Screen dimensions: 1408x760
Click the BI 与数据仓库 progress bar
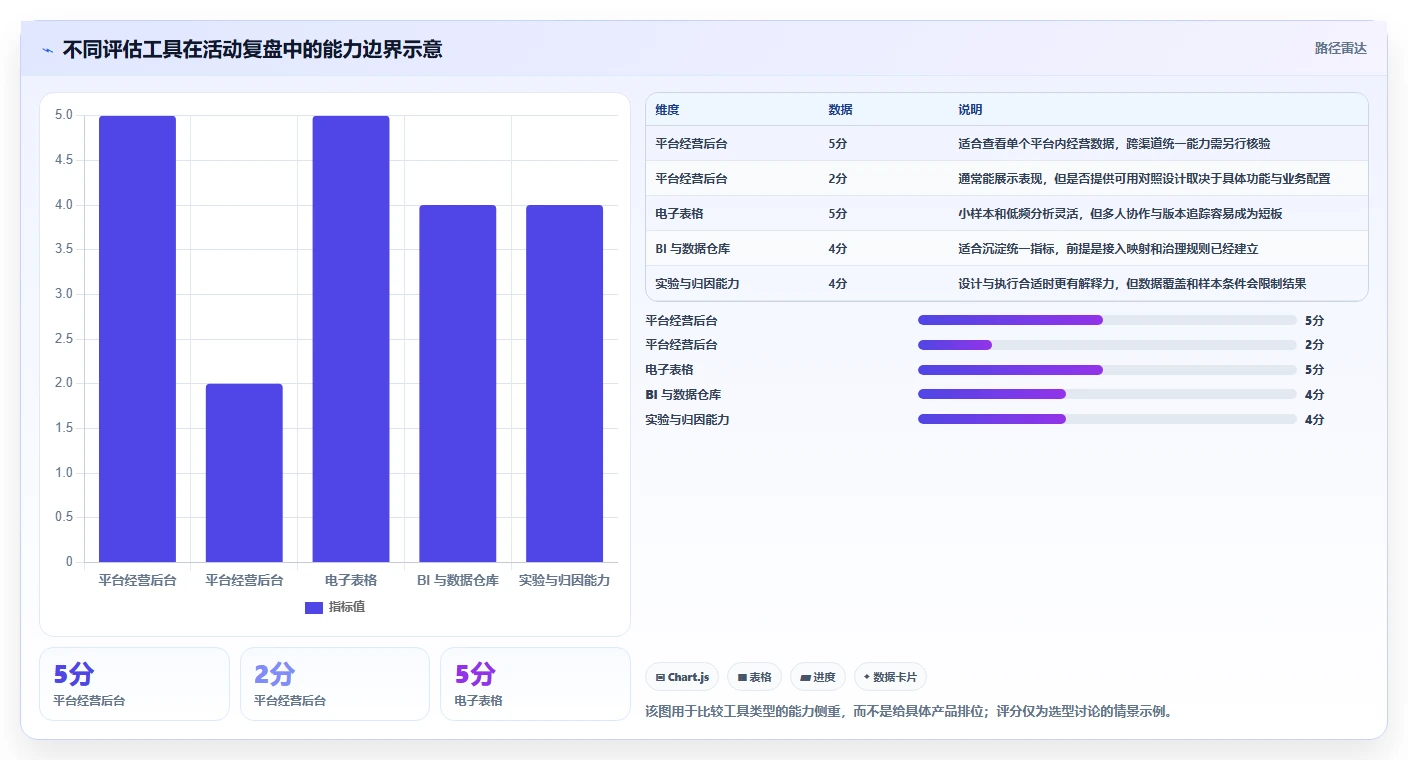click(1107, 395)
